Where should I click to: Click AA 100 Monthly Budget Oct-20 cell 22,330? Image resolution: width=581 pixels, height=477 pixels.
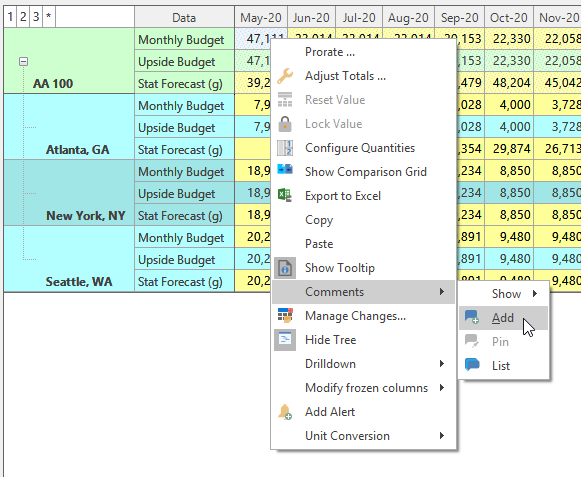point(509,39)
